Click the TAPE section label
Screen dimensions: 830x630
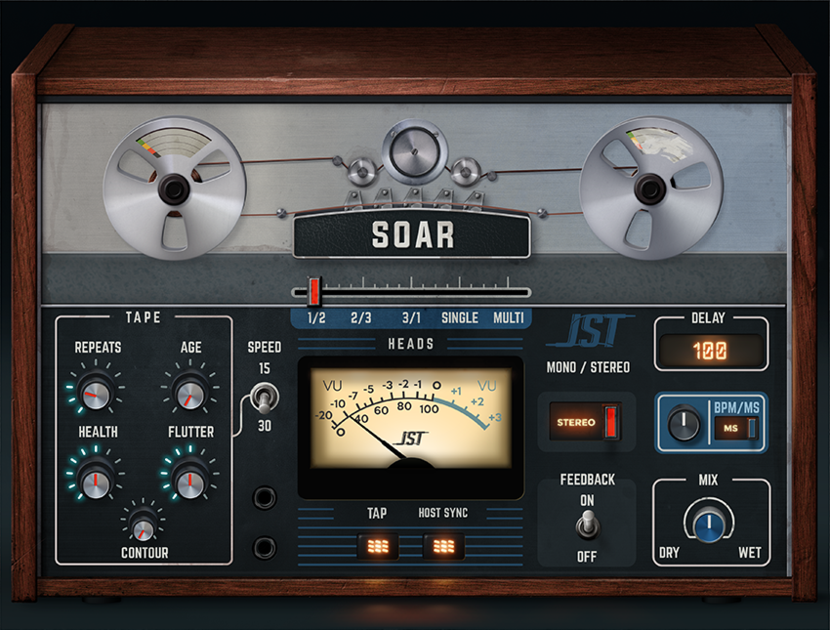[x=143, y=318]
